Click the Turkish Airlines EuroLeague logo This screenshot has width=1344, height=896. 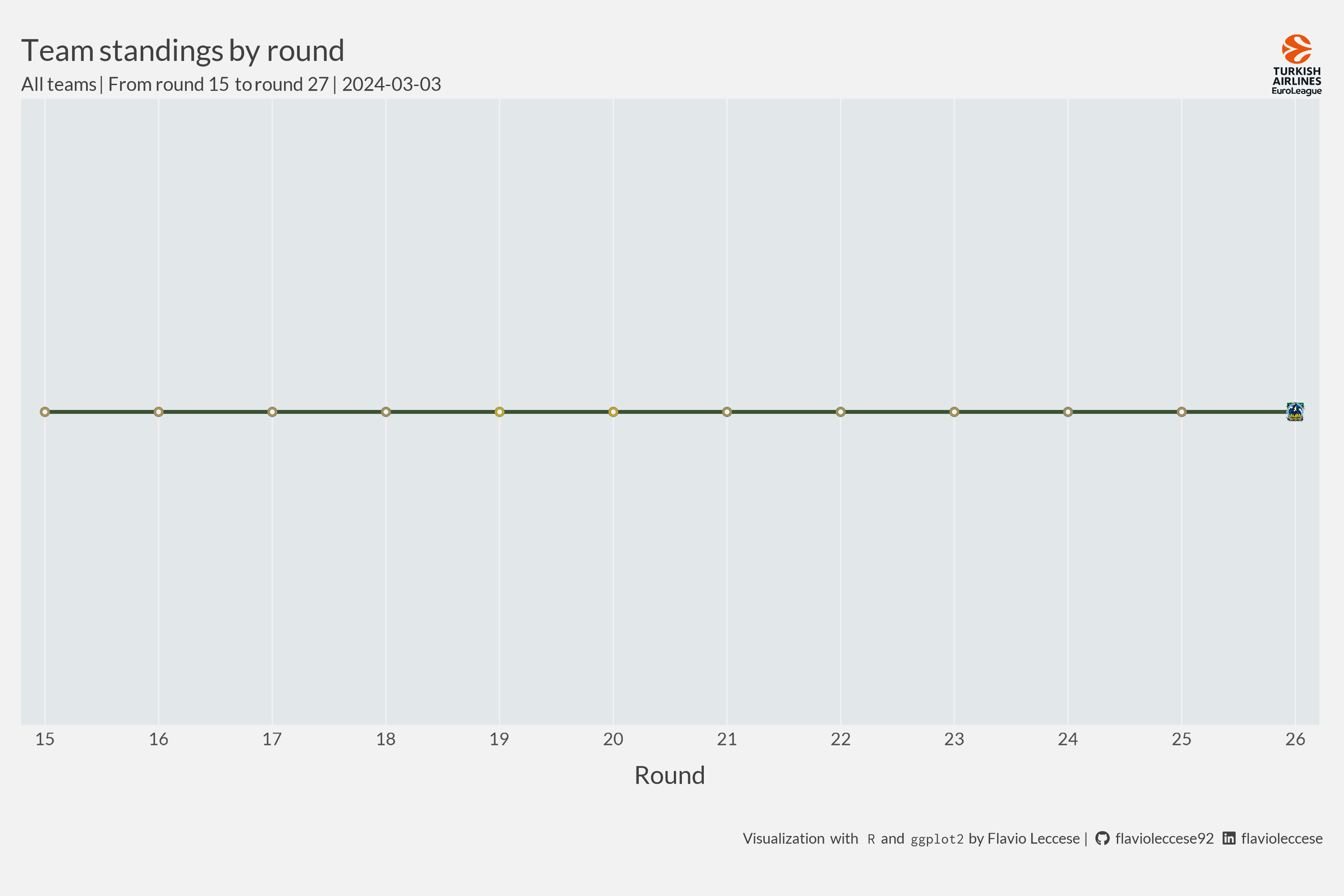pos(1297,65)
